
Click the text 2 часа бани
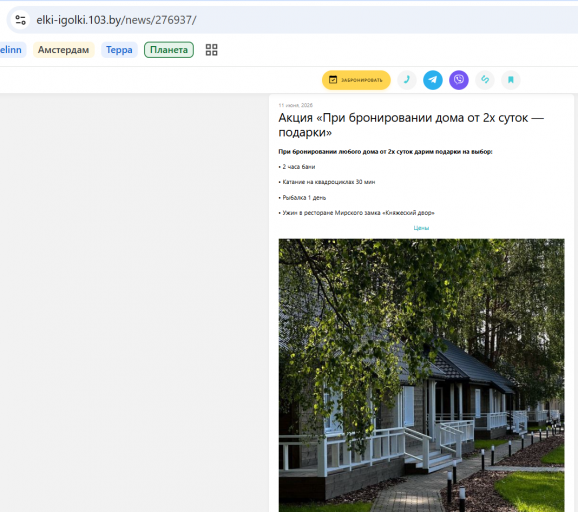(297, 167)
